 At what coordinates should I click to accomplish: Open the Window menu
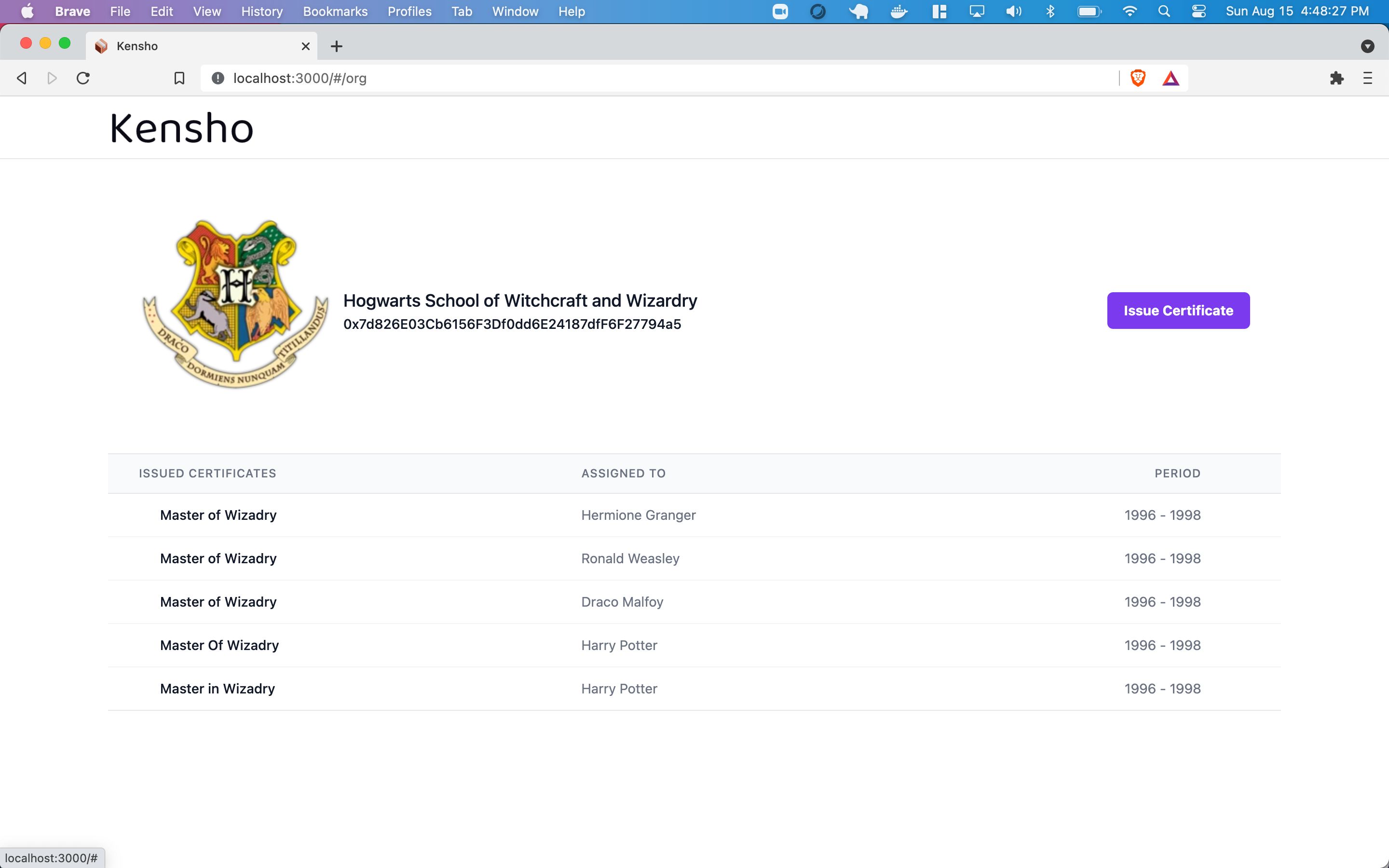(515, 12)
